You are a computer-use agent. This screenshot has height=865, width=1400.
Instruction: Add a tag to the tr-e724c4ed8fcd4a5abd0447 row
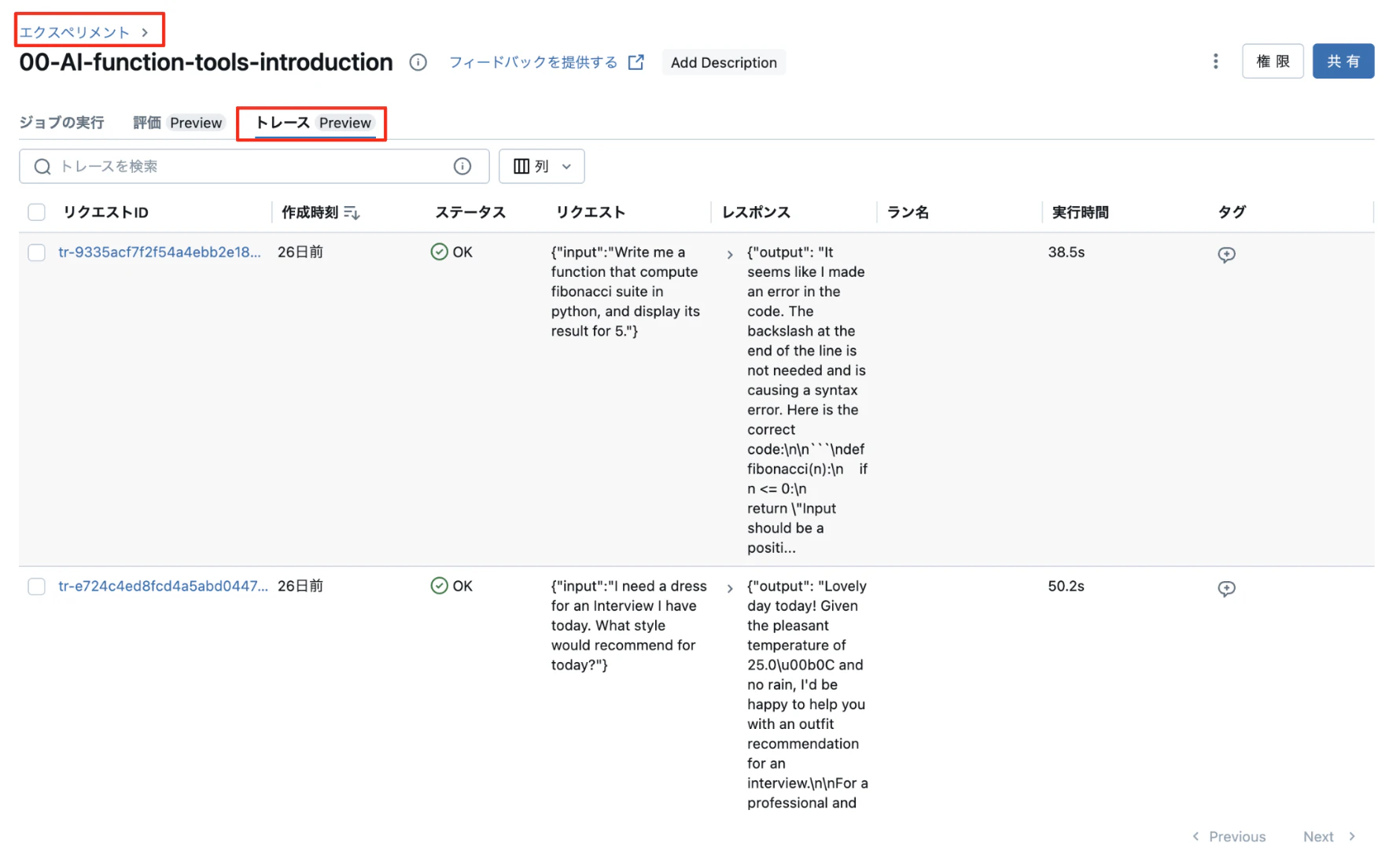[x=1226, y=588]
